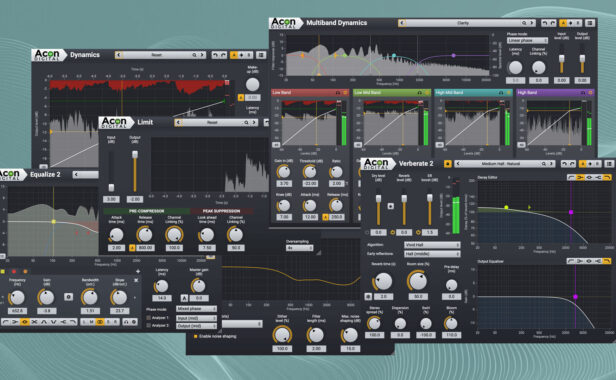Select high cut filter in Output Equalizer
This screenshot has width=616, height=380.
(607, 261)
